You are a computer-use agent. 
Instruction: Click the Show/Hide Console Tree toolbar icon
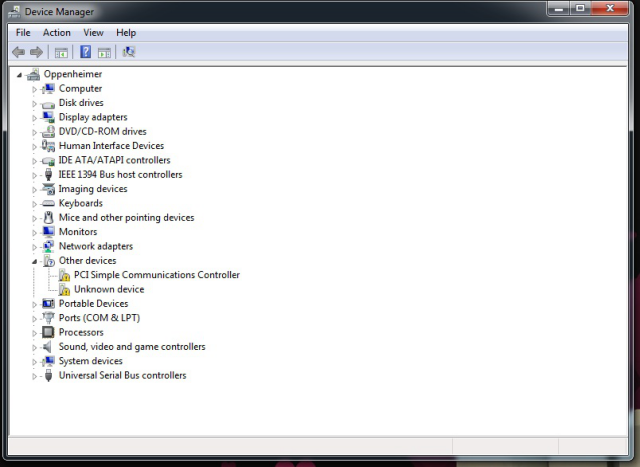61,52
